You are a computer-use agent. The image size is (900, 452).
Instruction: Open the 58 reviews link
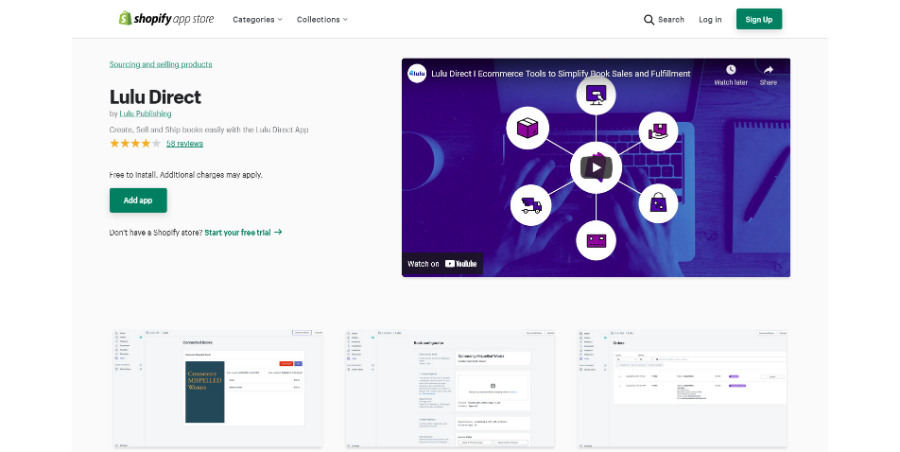tap(185, 144)
